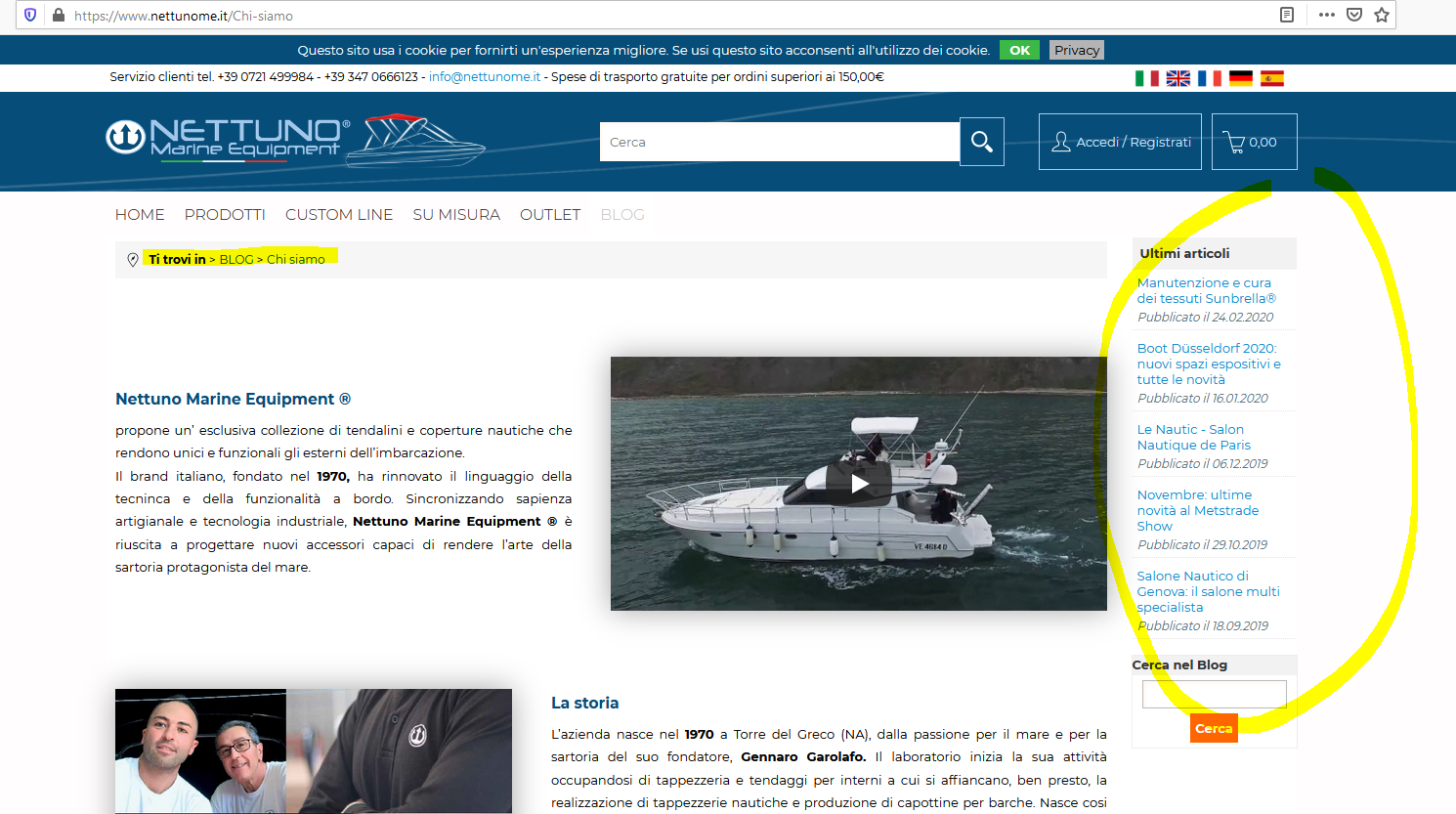The width and height of the screenshot is (1456, 814).
Task: Click the Cerca nel Blog label
Action: [x=1179, y=665]
